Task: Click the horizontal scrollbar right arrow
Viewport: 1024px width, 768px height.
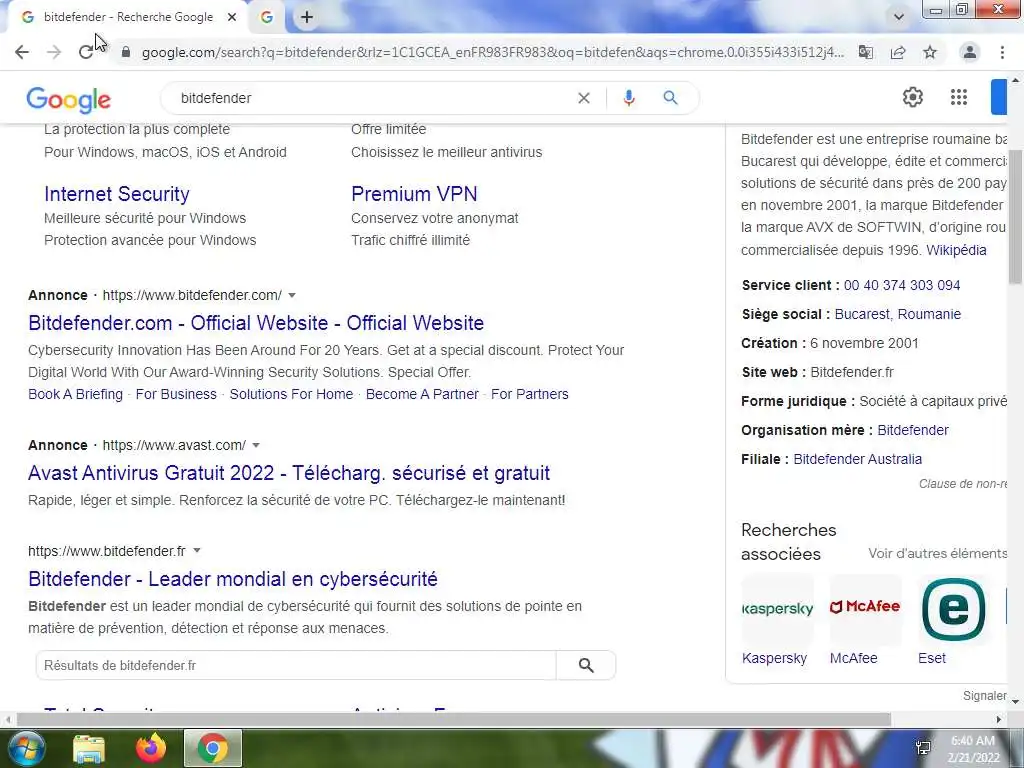Action: (999, 720)
